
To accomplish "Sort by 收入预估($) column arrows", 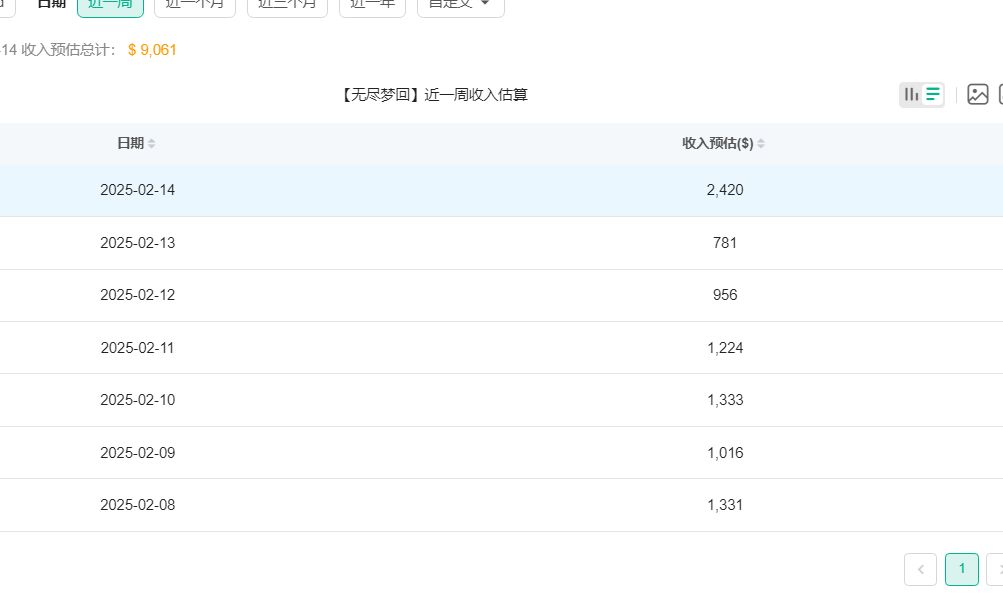I will tap(761, 144).
